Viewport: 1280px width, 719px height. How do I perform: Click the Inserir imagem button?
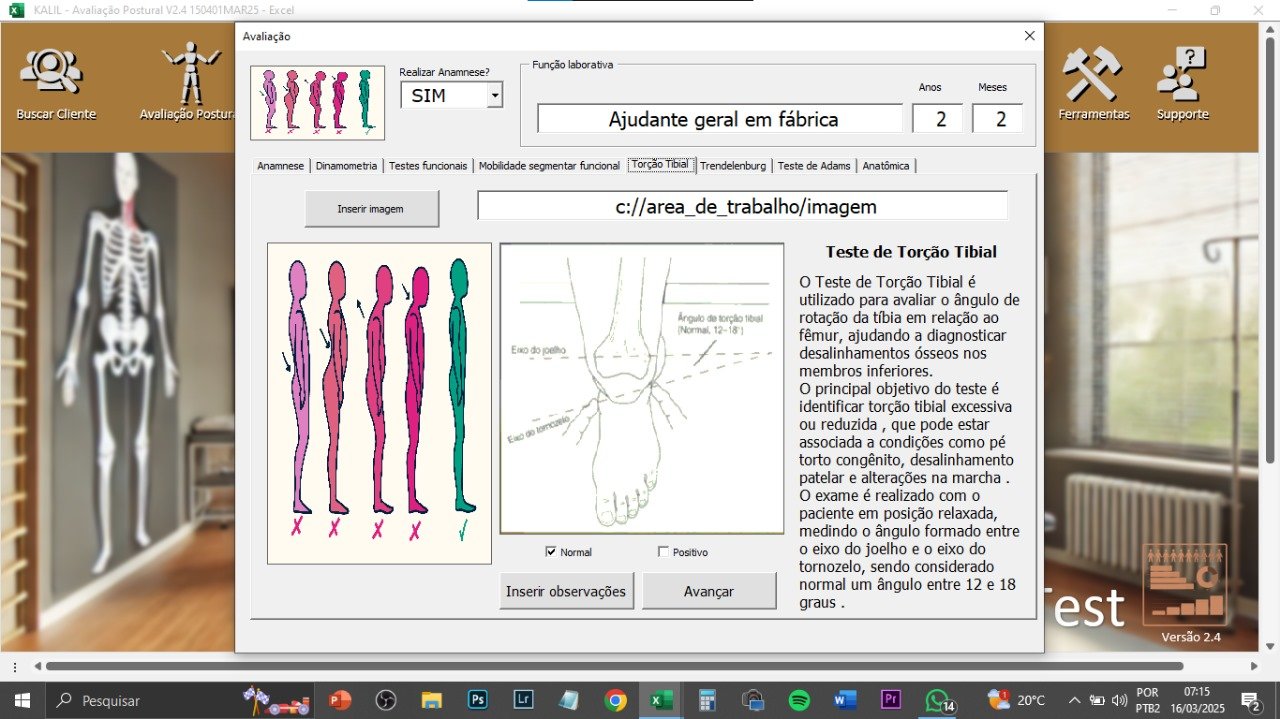coord(371,209)
